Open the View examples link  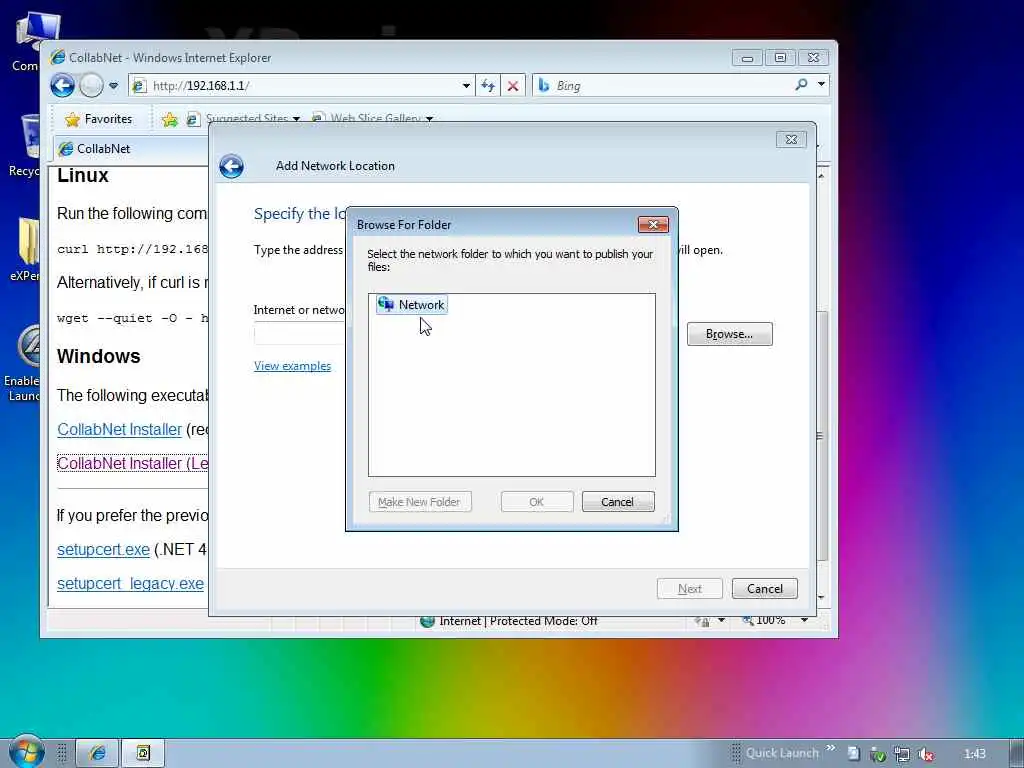click(292, 366)
